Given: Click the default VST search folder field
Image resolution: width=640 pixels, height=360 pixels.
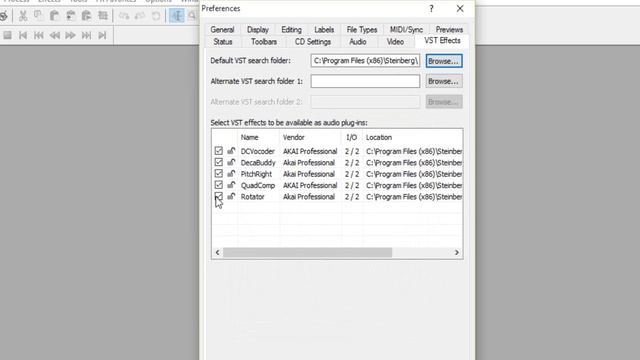Looking at the screenshot, I should [365, 61].
